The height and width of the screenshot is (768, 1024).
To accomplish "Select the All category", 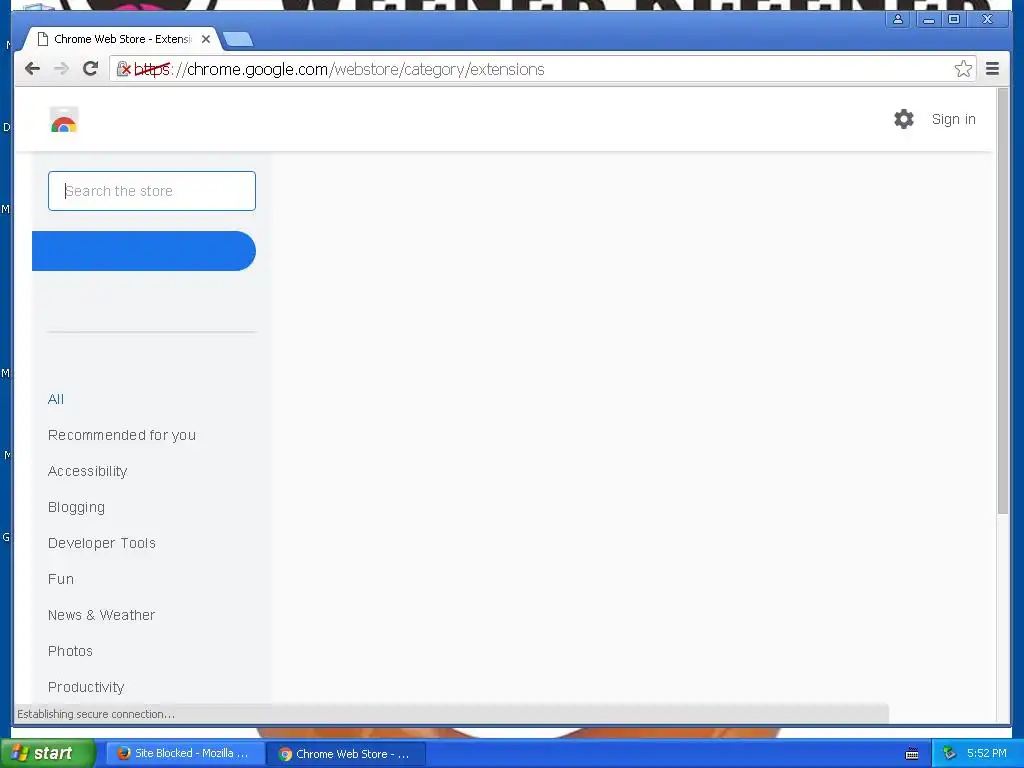I will tap(56, 399).
